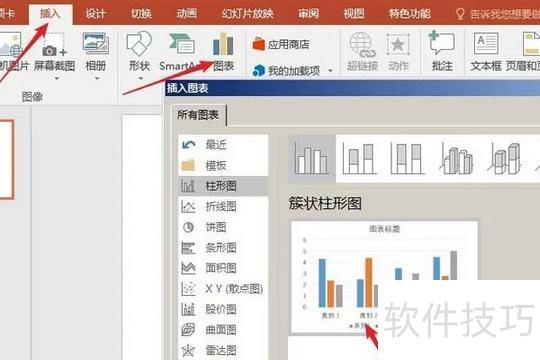The height and width of the screenshot is (360, 540).
Task: Click the Photo Album (相册) icon
Action: (95, 44)
